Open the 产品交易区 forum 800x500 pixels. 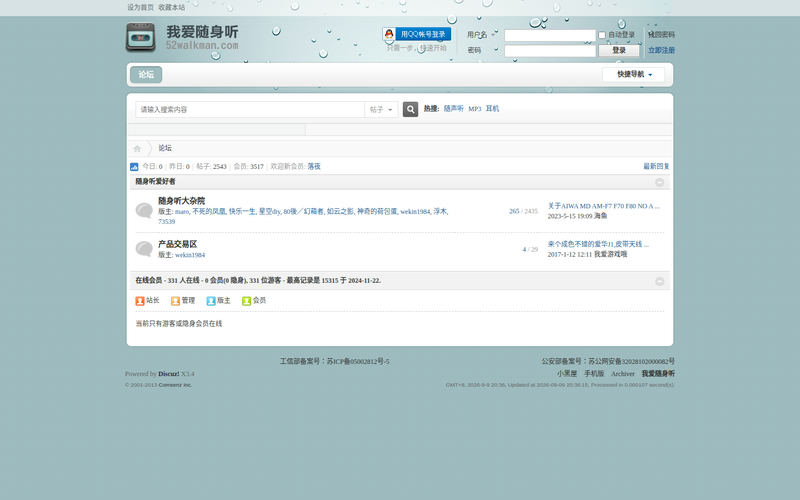pyautogui.click(x=178, y=244)
